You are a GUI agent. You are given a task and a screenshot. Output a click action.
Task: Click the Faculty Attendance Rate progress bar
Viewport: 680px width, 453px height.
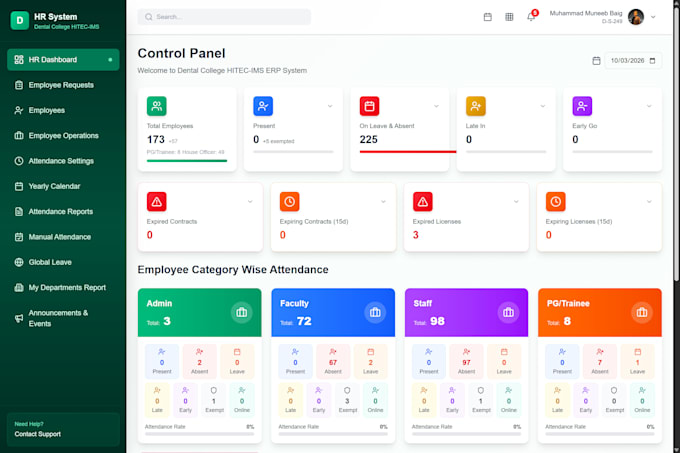pyautogui.click(x=333, y=433)
